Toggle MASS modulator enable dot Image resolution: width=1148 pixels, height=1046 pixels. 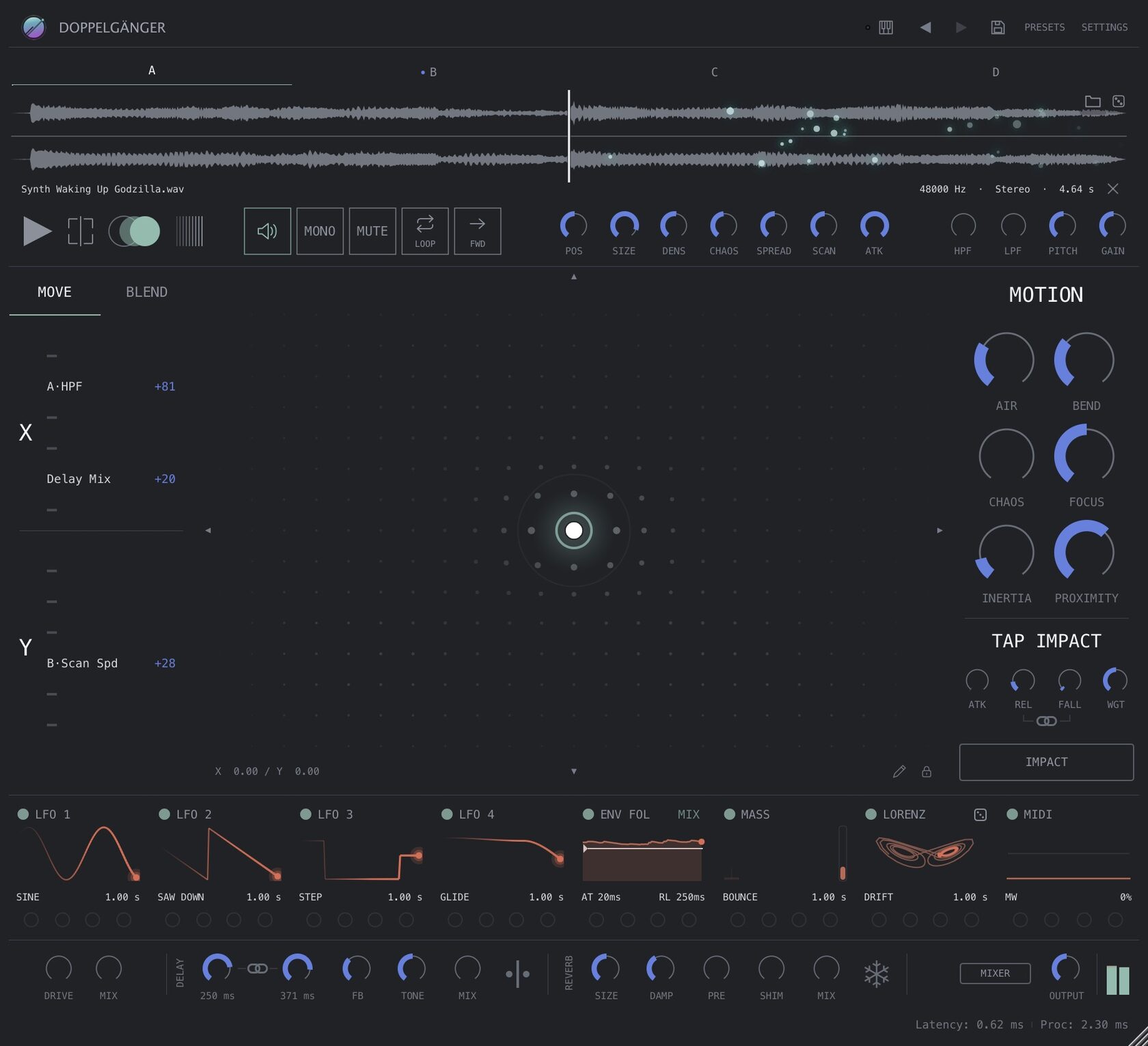click(729, 814)
